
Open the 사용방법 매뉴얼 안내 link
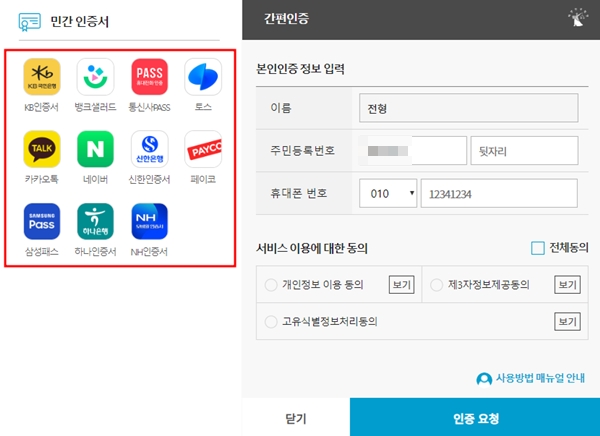click(540, 378)
